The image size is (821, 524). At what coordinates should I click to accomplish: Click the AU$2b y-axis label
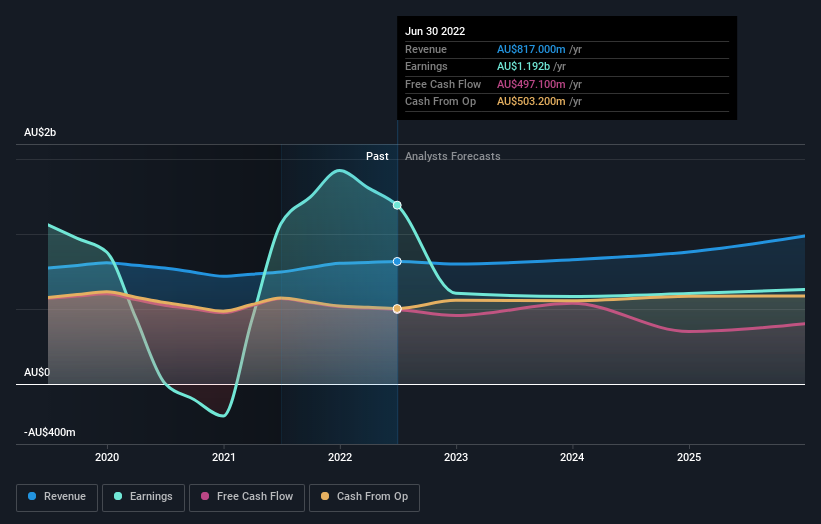tap(40, 132)
